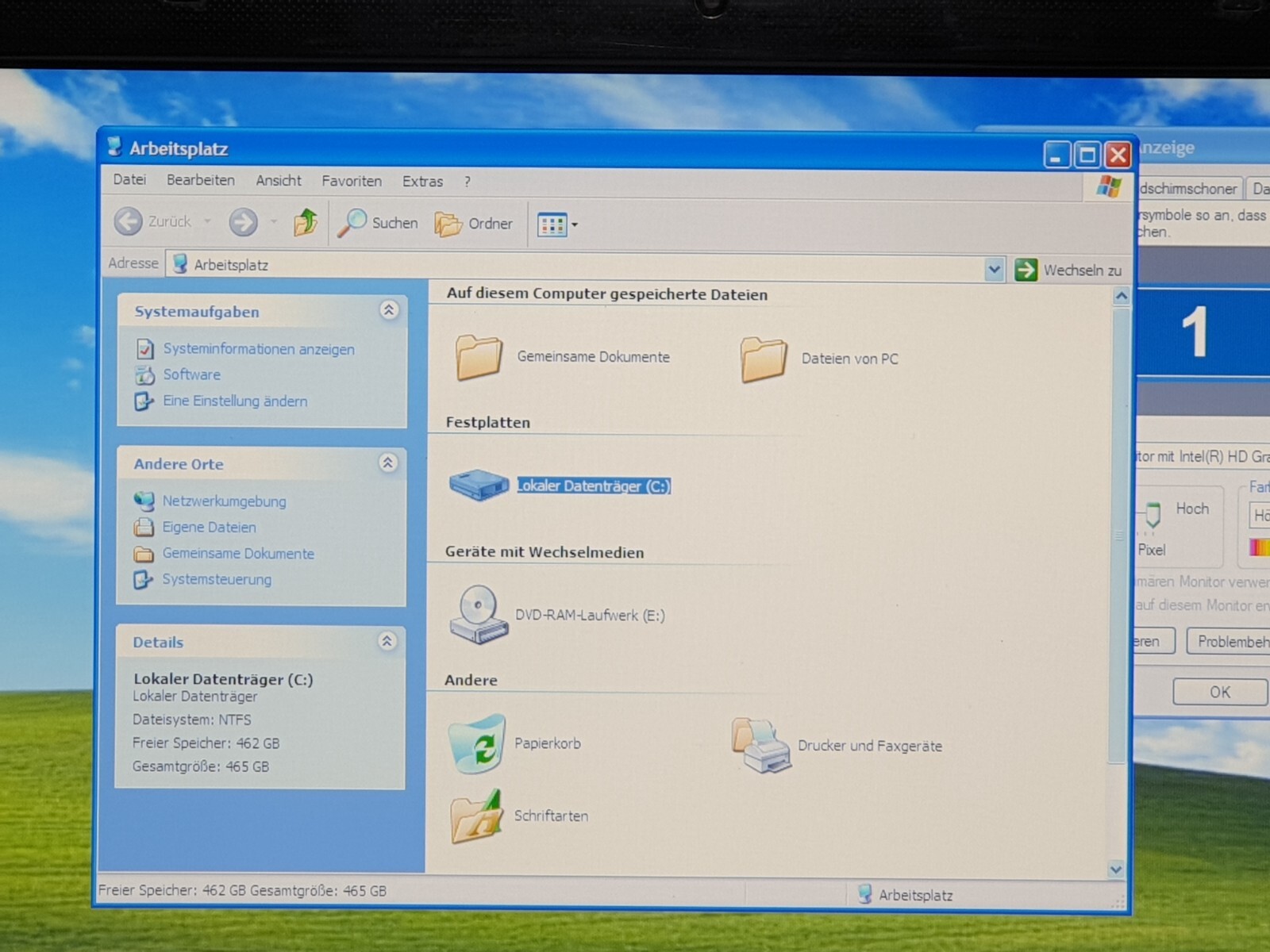1270x952 pixels.
Task: Click scrollbar up arrow in file pane
Action: 1121,297
